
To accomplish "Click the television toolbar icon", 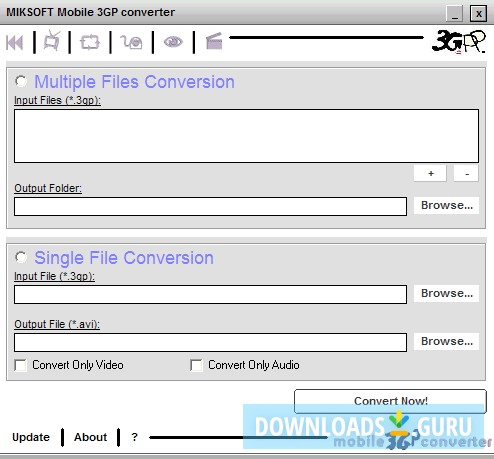I will (x=52, y=41).
